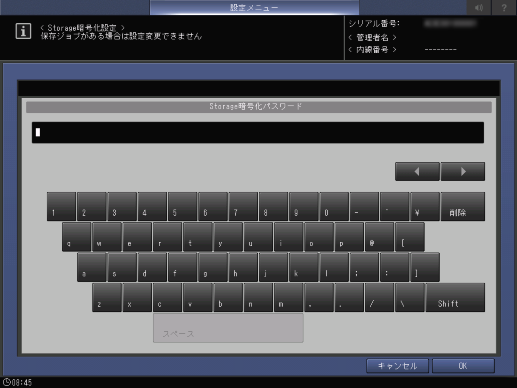Tap the m key
This screenshot has width=517, height=388.
tap(289, 298)
